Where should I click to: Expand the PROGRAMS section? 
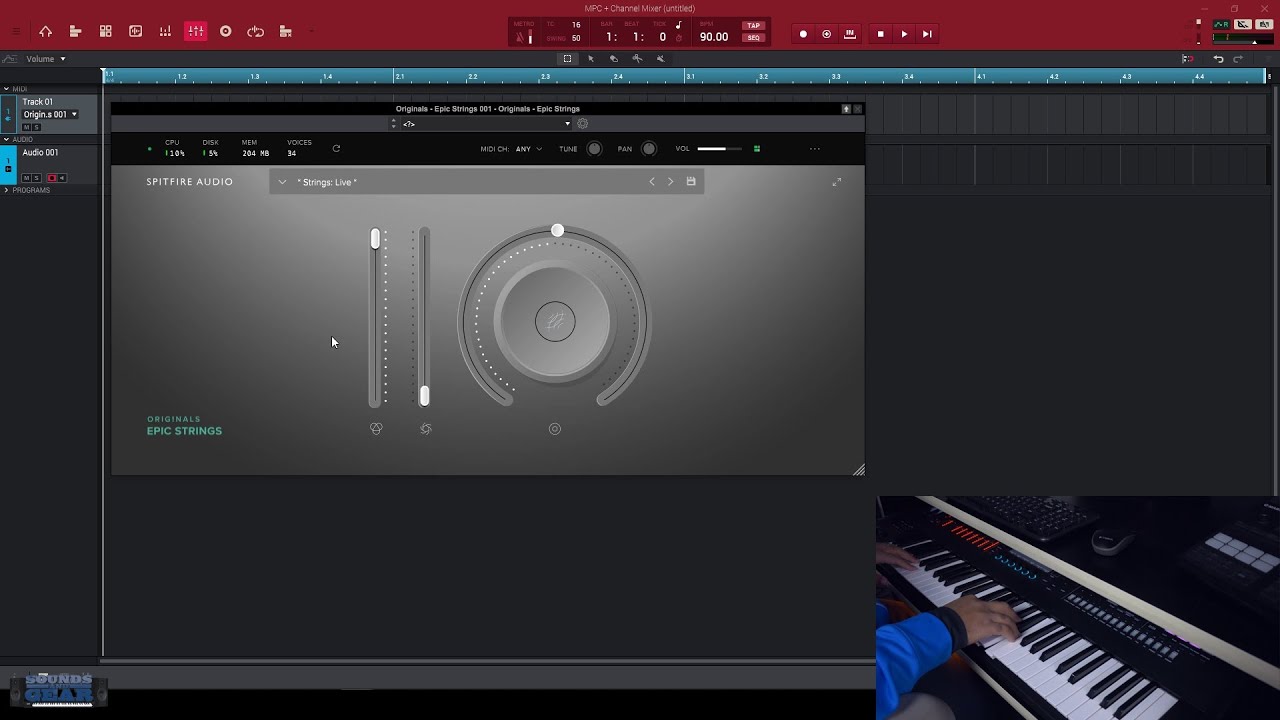point(7,190)
